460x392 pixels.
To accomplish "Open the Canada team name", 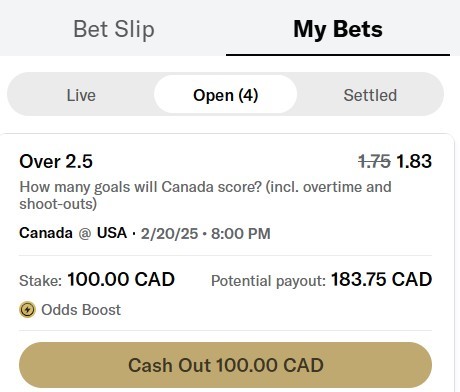I will (46, 233).
